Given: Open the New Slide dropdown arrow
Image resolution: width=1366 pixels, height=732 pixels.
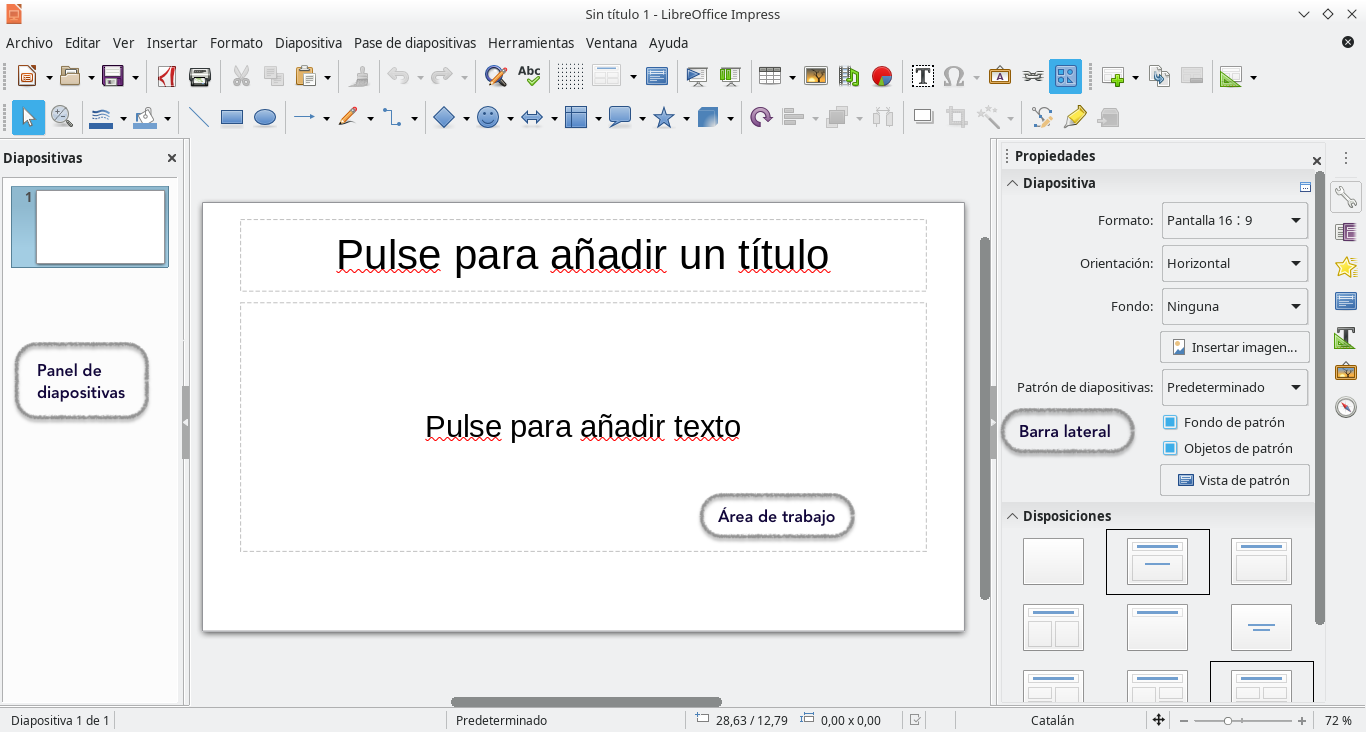Looking at the screenshot, I should click(1134, 77).
